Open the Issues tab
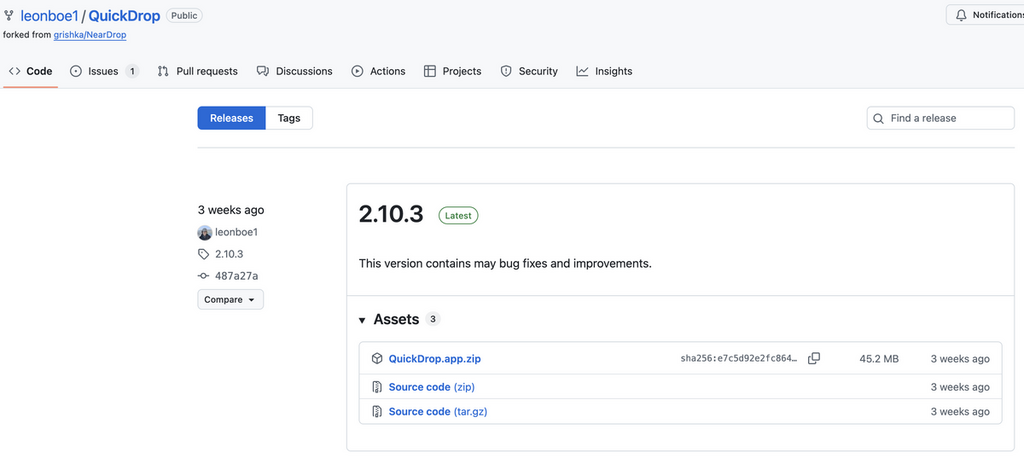 click(x=103, y=71)
